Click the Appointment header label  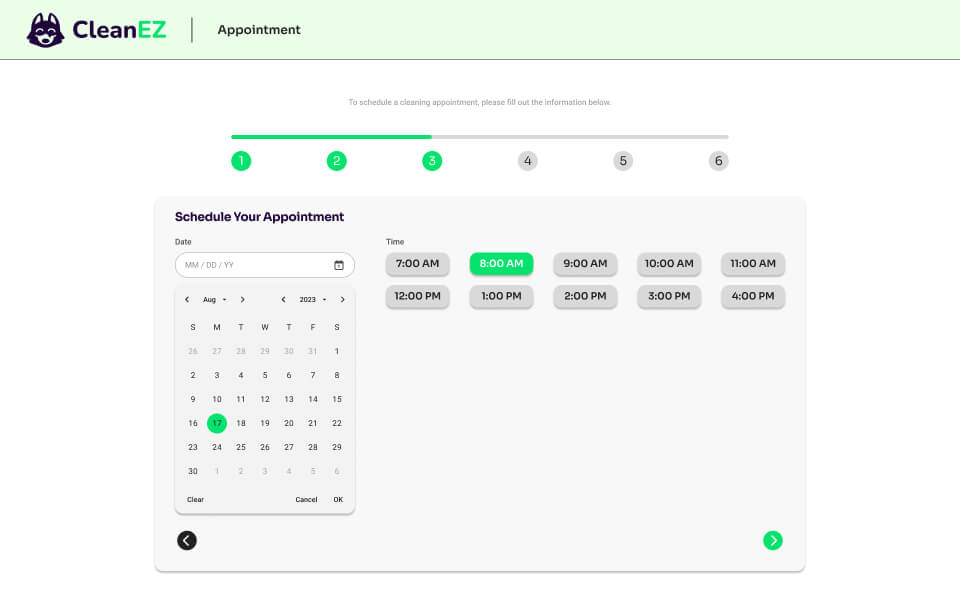pos(258,30)
